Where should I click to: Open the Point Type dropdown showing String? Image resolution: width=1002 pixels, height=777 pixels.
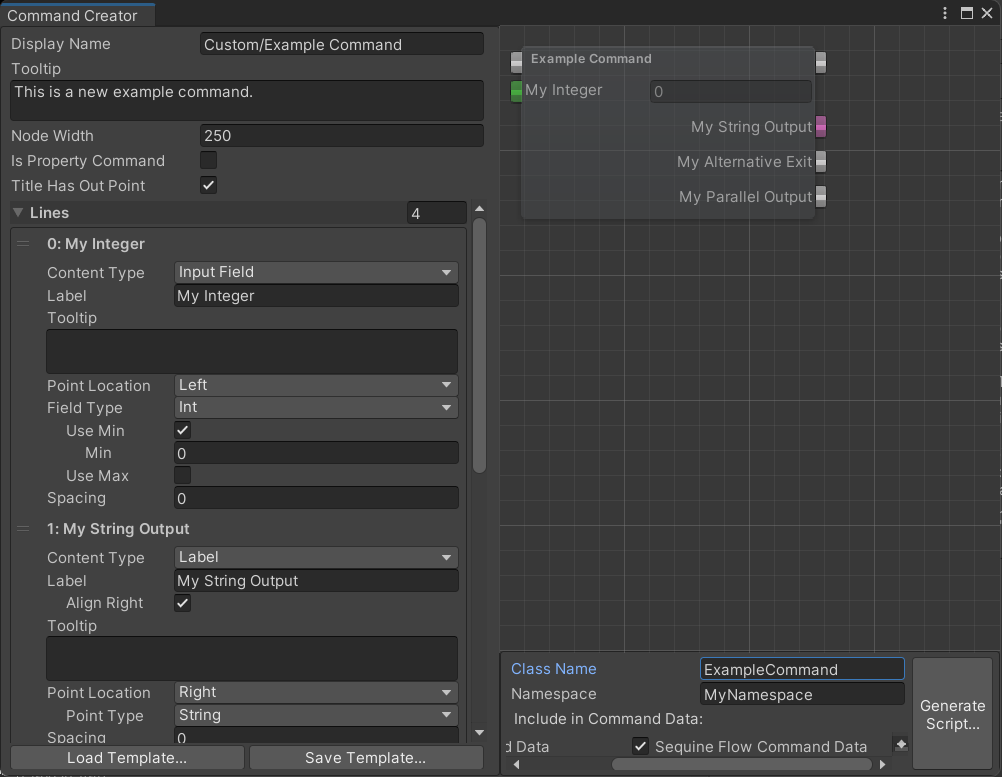[316, 715]
